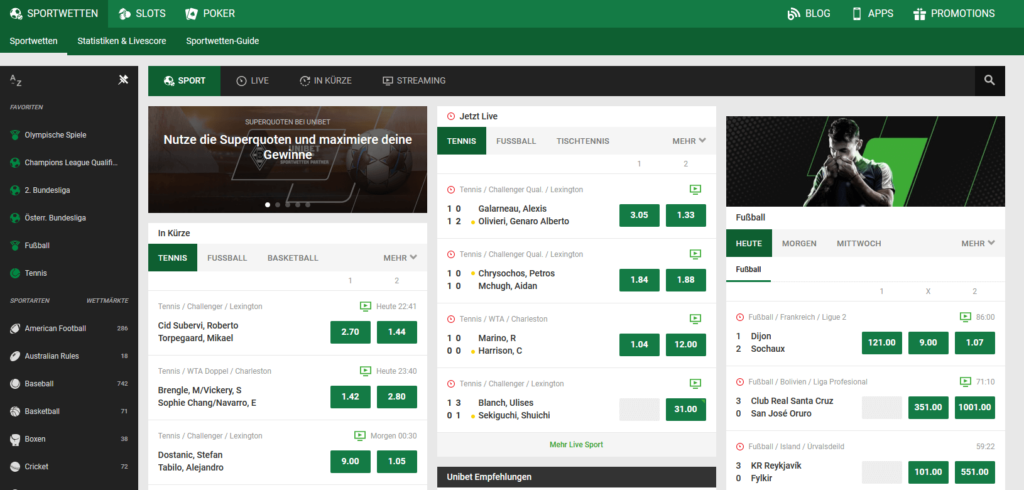Select MORGEN tab in Fußball panel
The height and width of the screenshot is (490, 1024).
799,243
